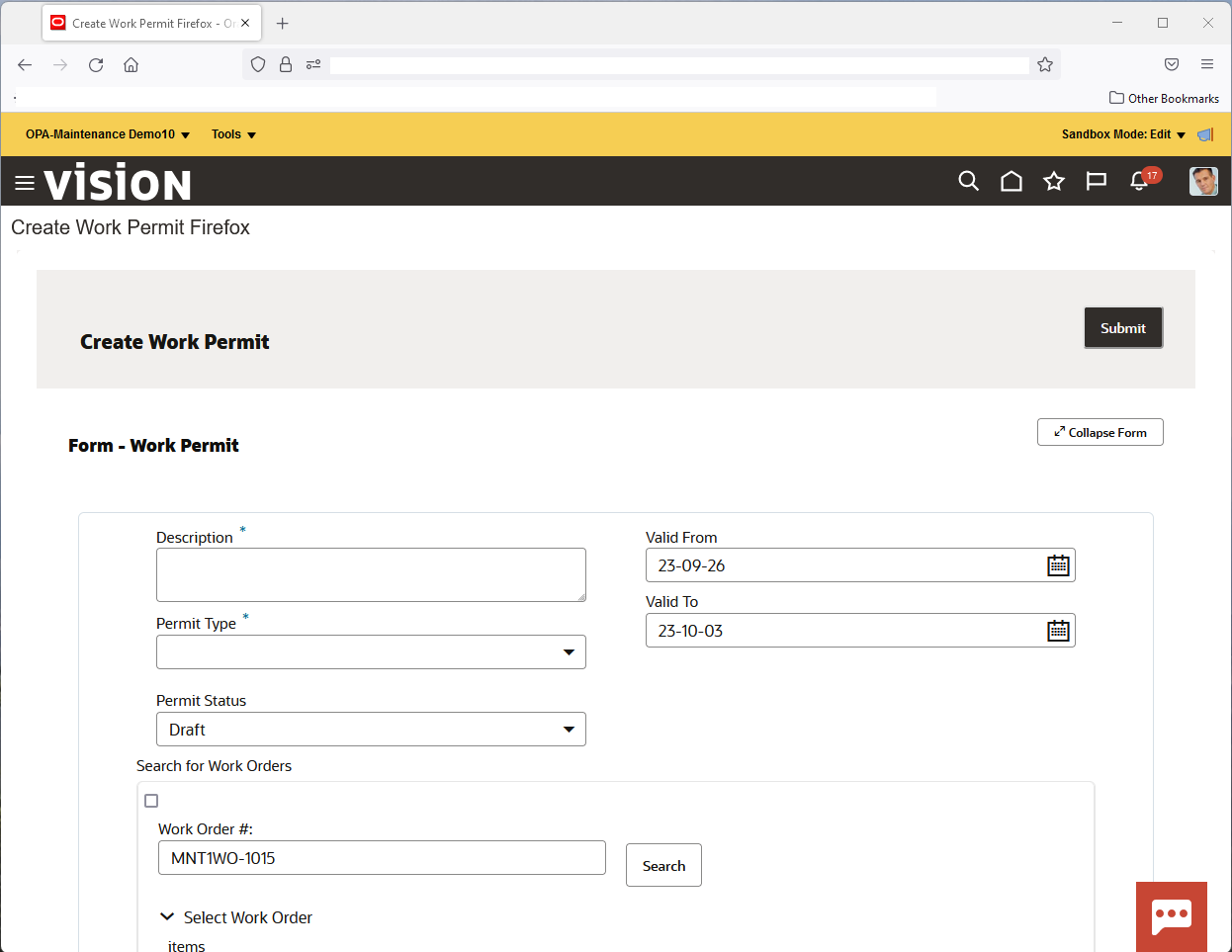
Task: Open the notifications bell showing 17 alerts
Action: click(1140, 182)
